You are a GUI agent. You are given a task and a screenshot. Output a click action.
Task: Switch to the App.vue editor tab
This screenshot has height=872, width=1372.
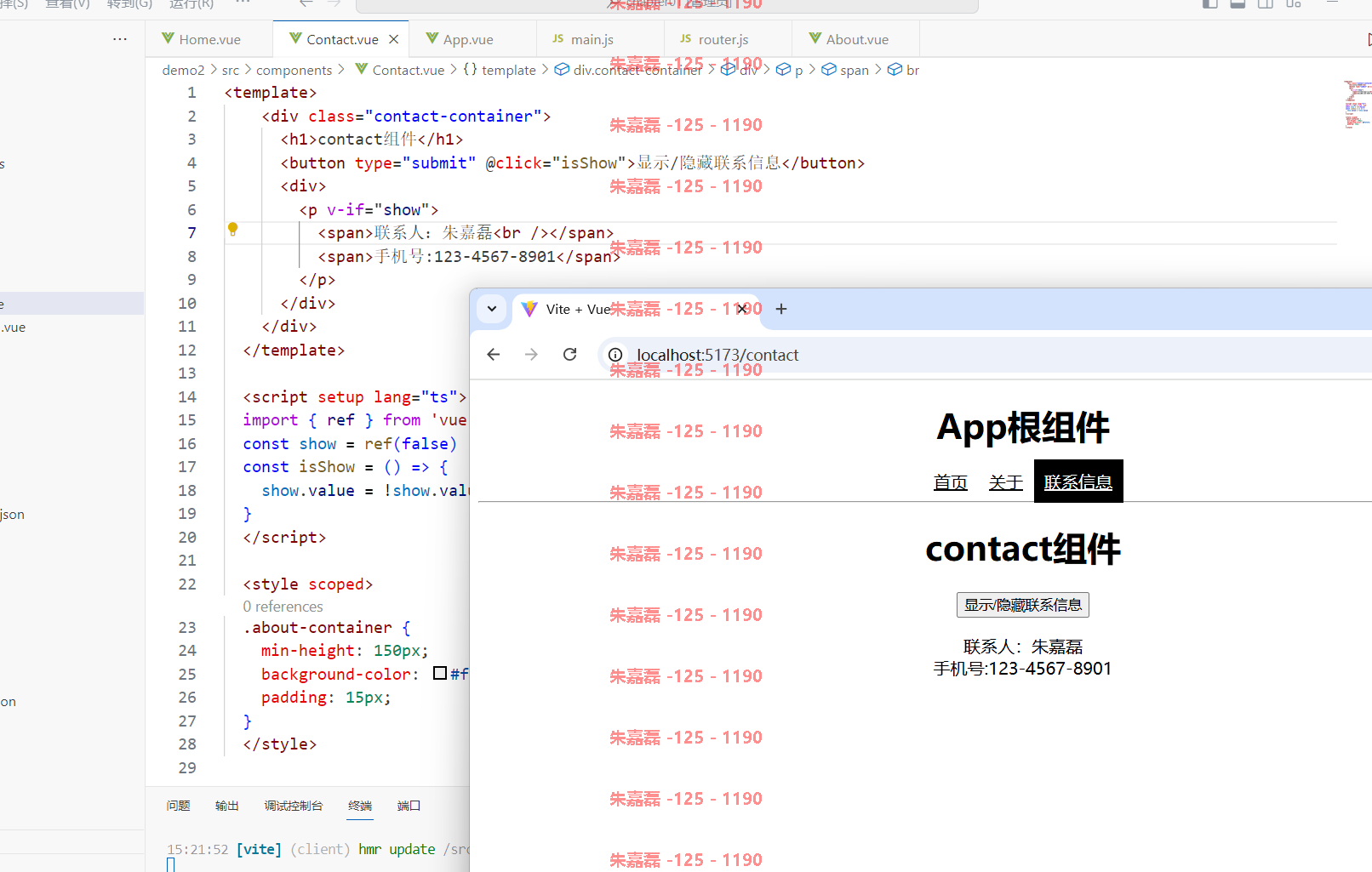coord(468,39)
